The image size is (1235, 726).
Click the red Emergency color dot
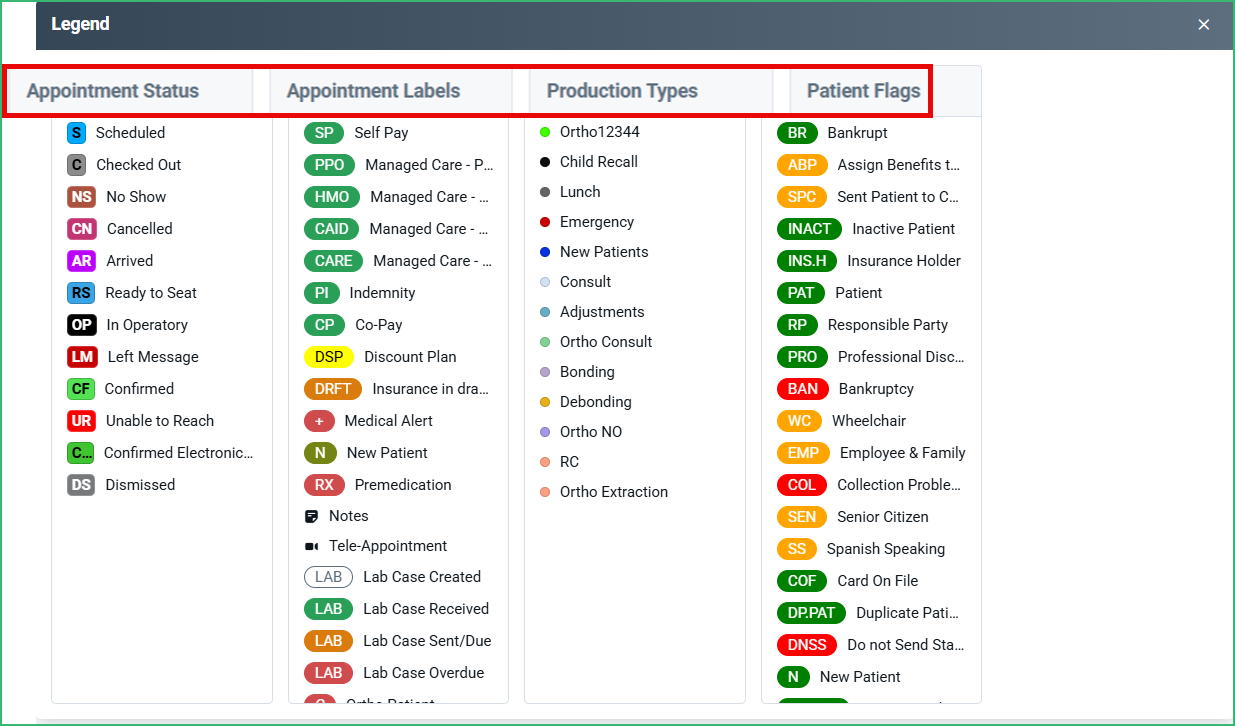coord(545,222)
